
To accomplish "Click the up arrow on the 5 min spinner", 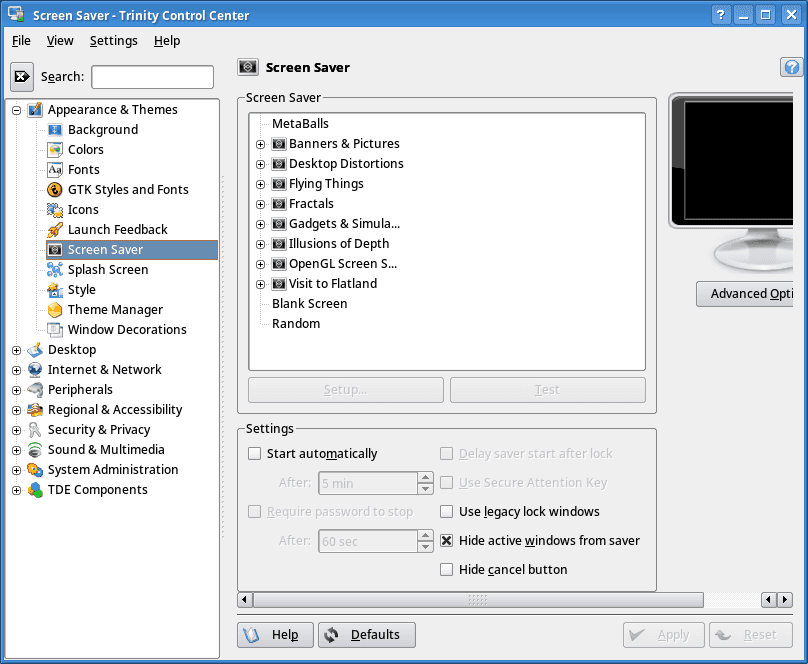I will pos(424,477).
